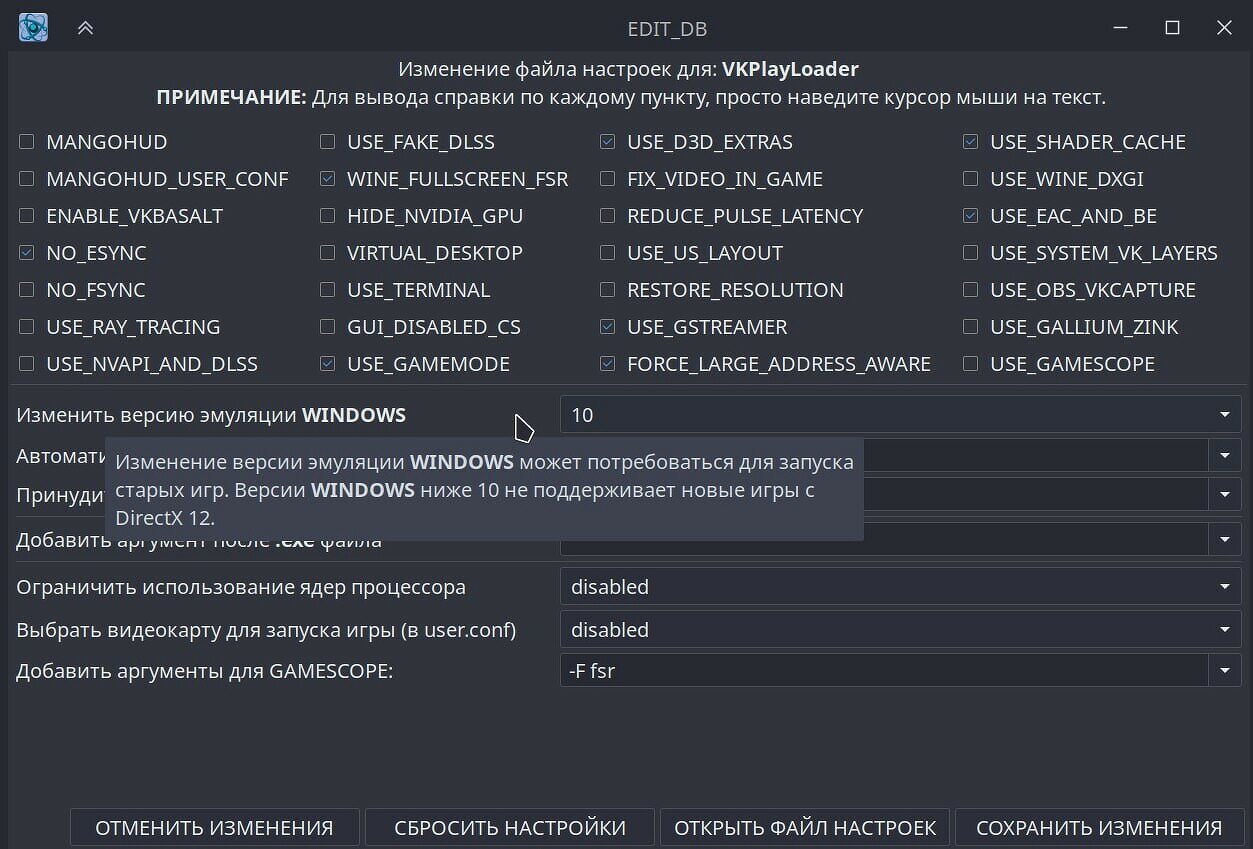Maximize the EDIT_DB window
The image size is (1253, 849).
pos(1173,28)
